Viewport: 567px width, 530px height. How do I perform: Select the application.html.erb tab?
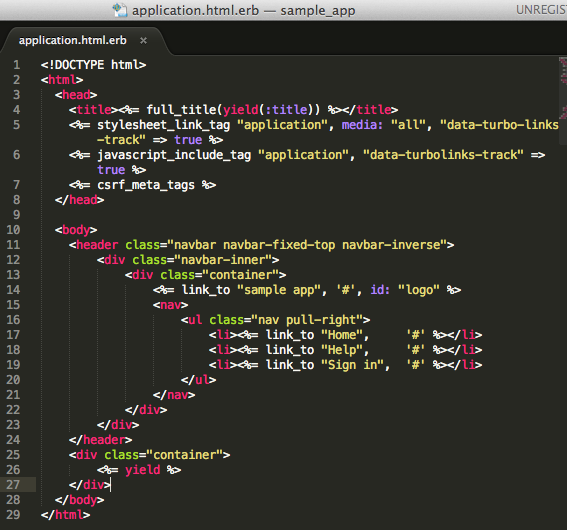73,40
